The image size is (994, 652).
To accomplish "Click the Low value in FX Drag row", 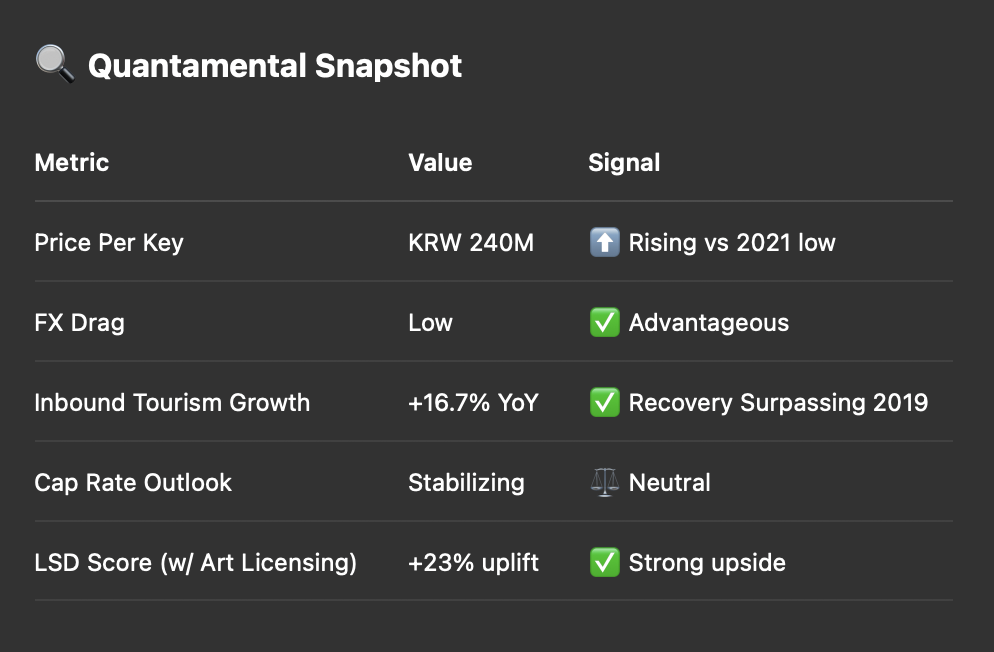I will pyautogui.click(x=430, y=323).
